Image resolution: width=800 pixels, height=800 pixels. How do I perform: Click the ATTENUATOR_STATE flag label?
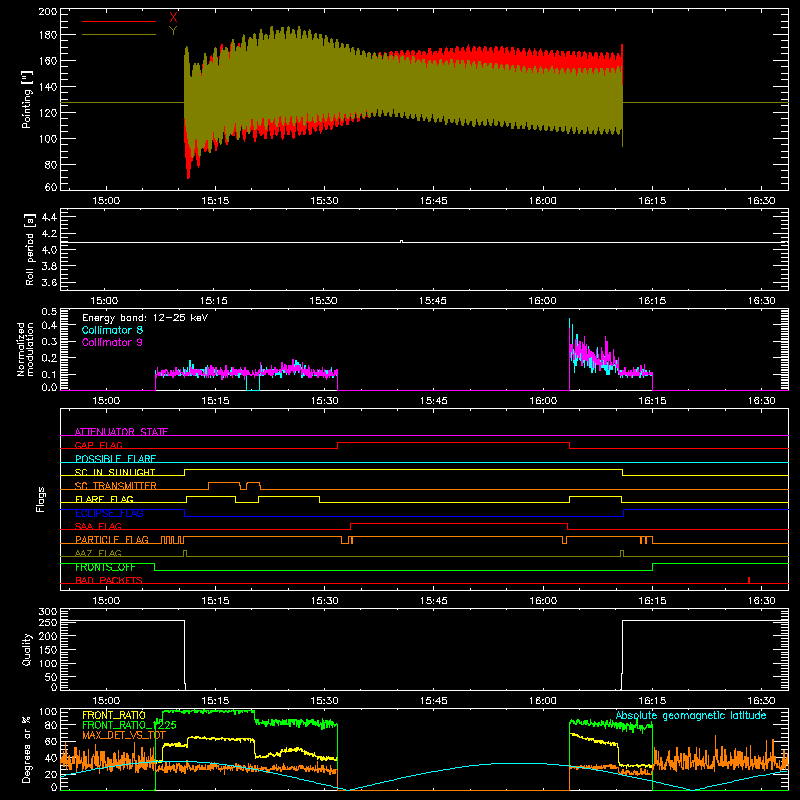point(121,432)
